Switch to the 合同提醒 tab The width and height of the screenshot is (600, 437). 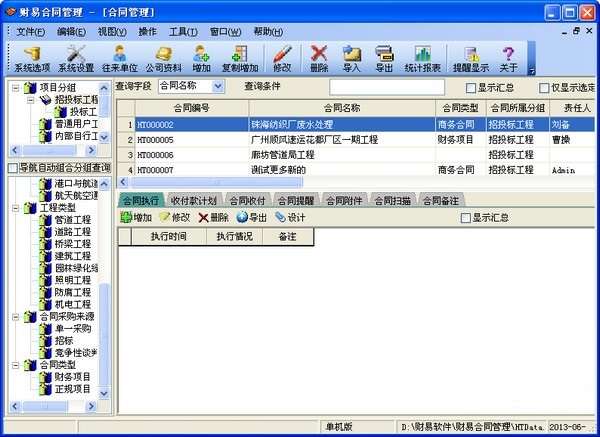click(x=295, y=201)
